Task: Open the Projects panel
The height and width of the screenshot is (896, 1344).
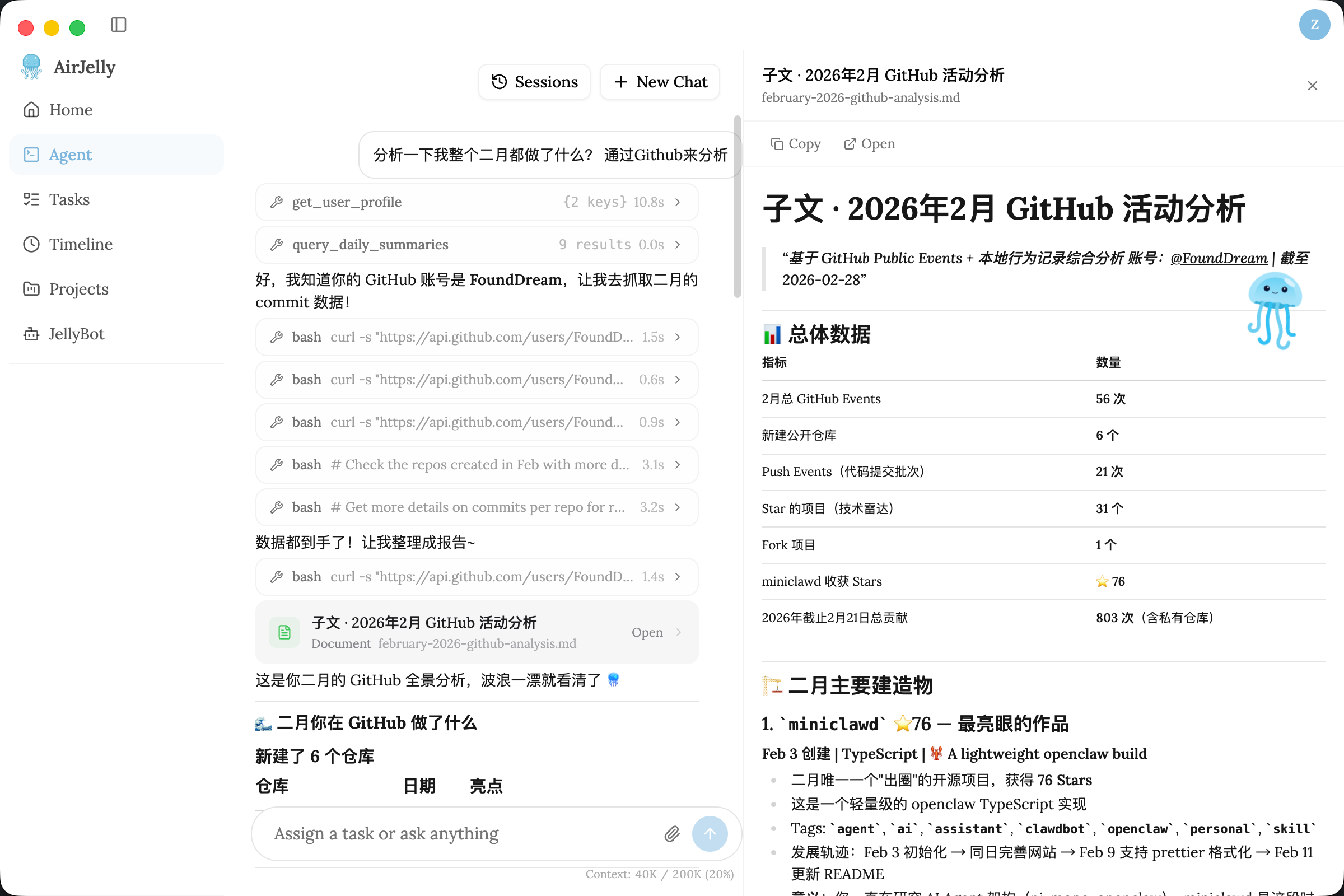Action: tap(78, 288)
